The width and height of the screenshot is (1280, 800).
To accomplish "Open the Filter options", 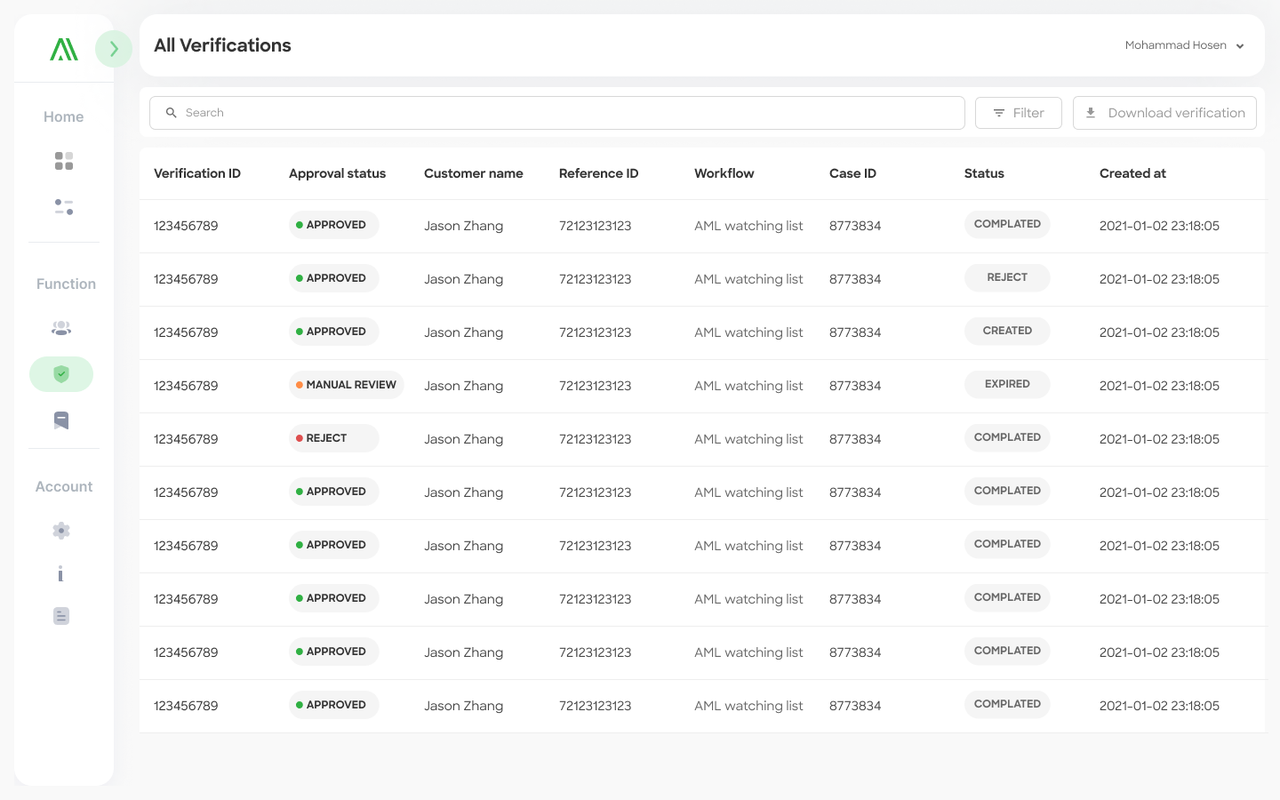I will click(x=1018, y=113).
